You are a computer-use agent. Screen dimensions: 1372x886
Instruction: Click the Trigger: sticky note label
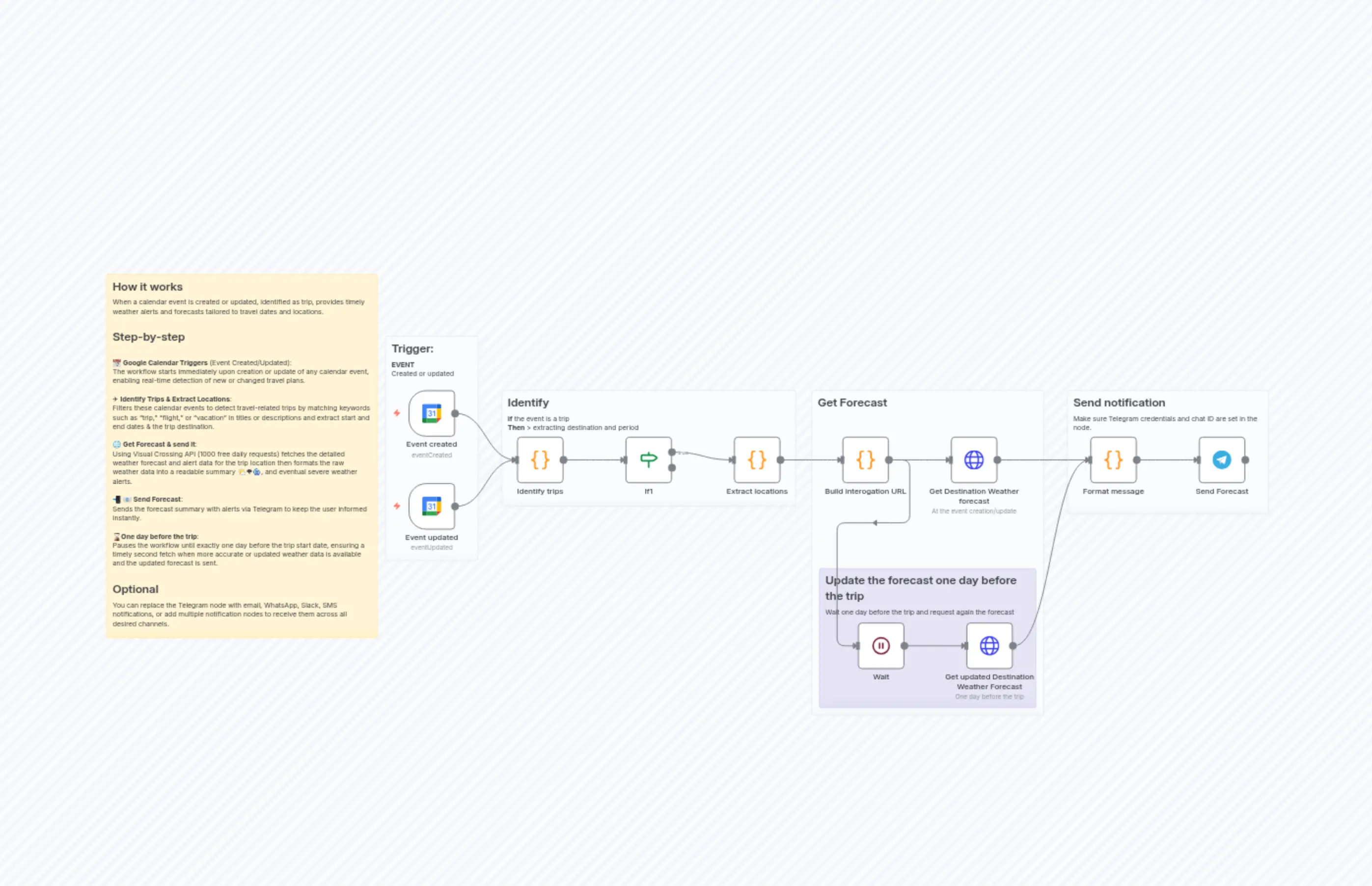click(x=412, y=349)
